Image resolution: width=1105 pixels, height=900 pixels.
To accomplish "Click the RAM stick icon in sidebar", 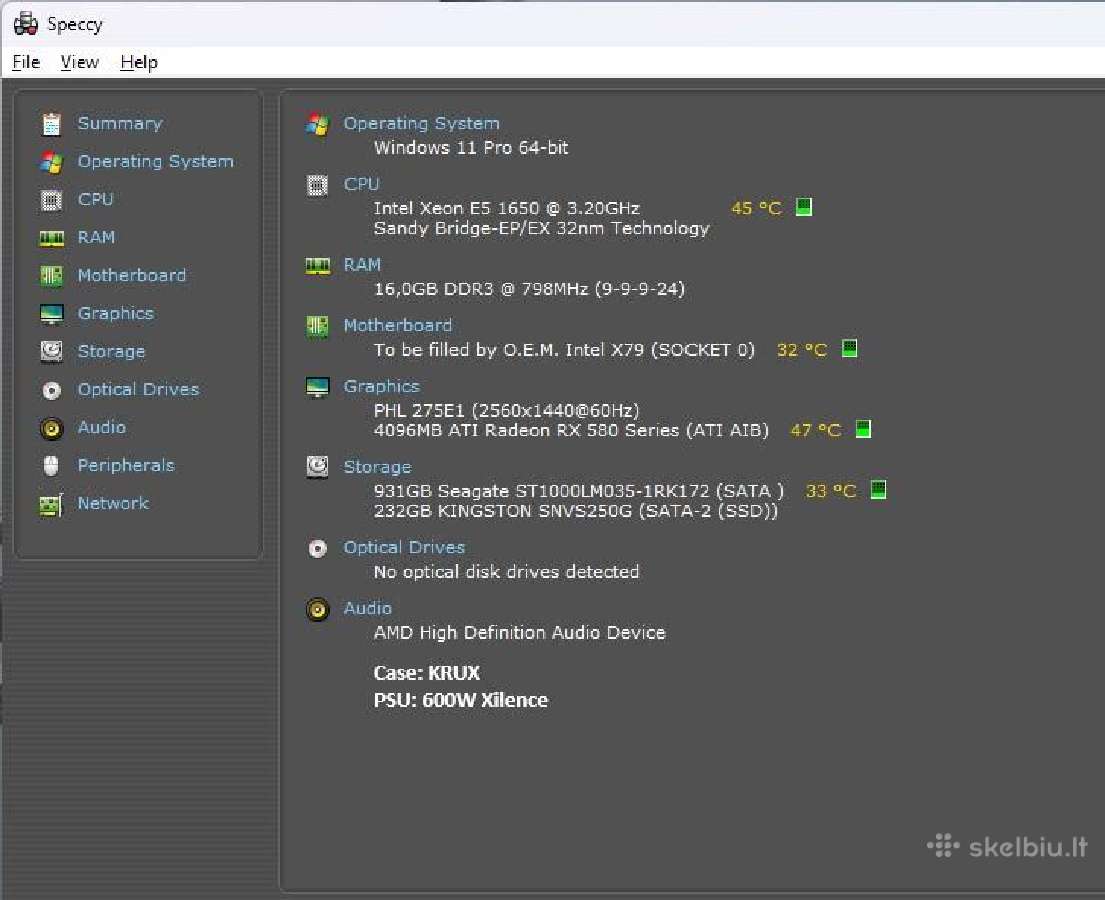I will pos(51,238).
